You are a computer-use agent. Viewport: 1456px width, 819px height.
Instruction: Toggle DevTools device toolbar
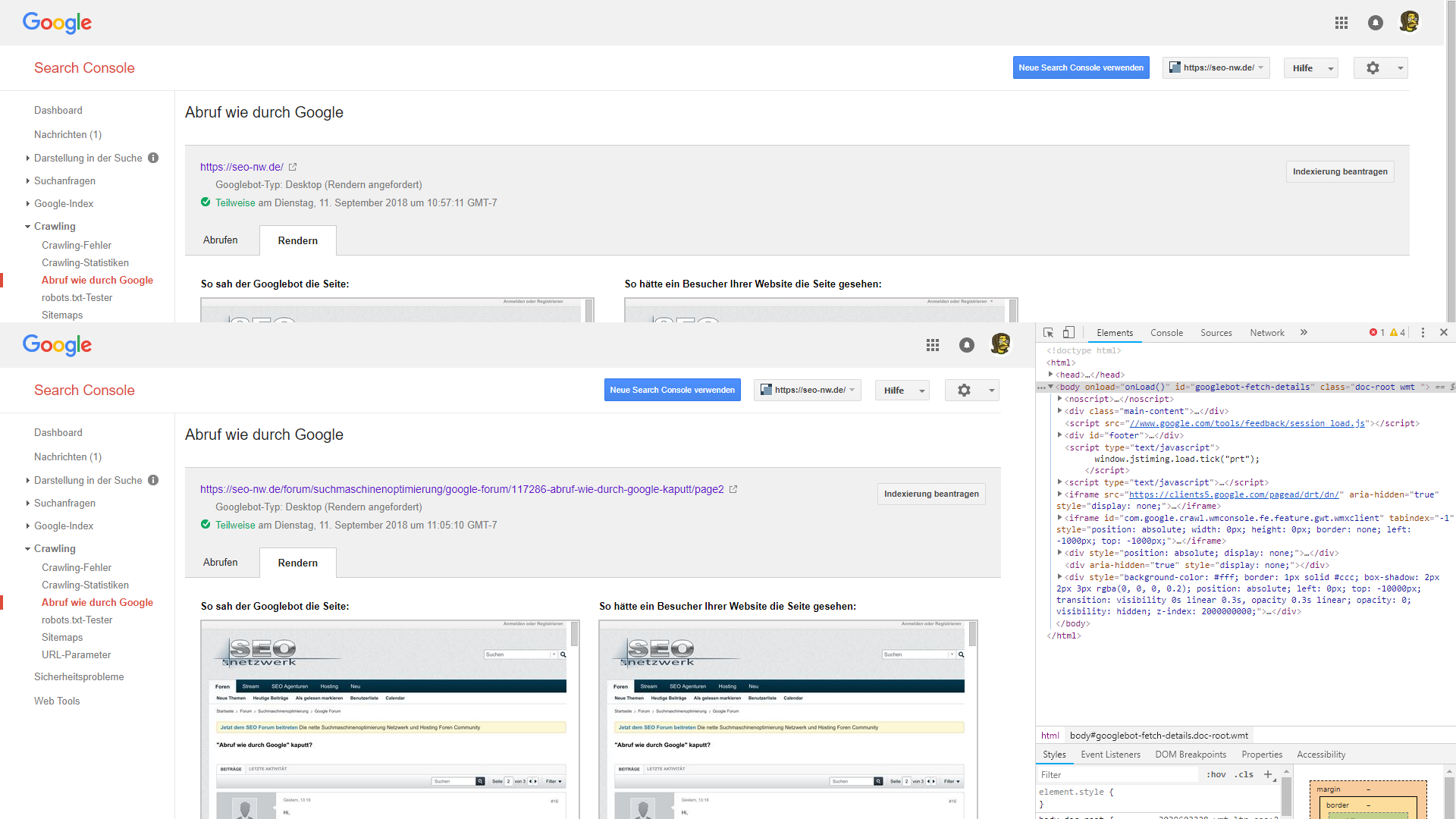click(1068, 333)
